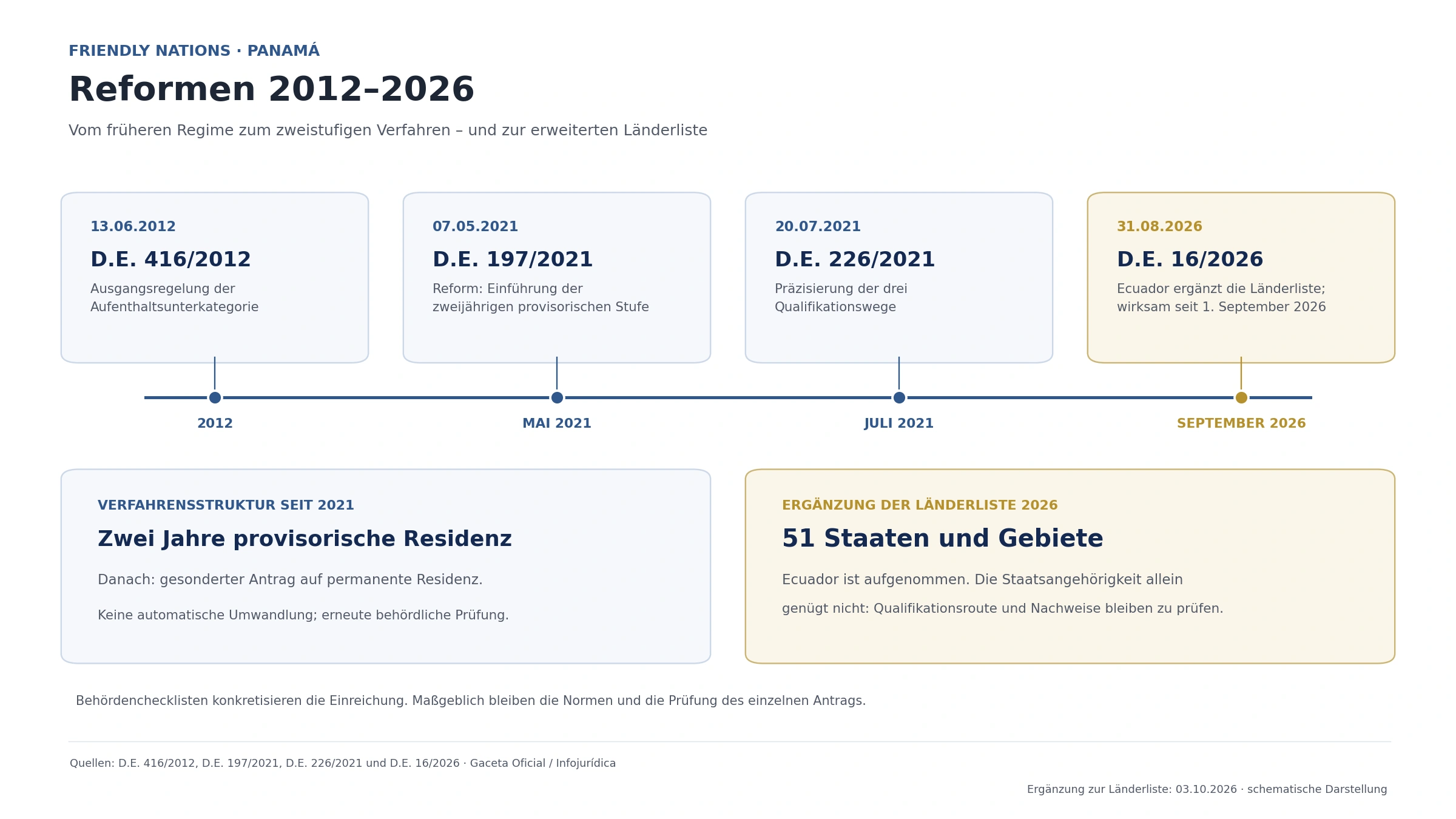Click the Juli 2021 timeline dot

click(899, 397)
